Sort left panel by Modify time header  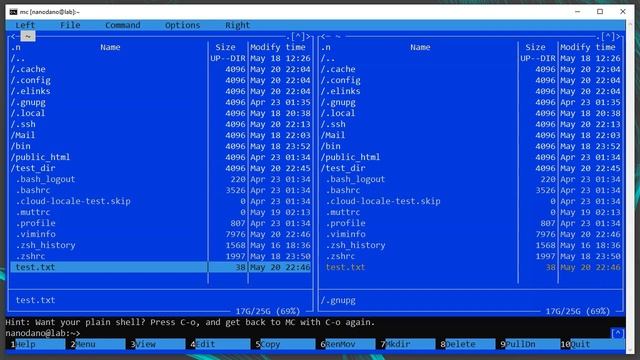coord(278,47)
